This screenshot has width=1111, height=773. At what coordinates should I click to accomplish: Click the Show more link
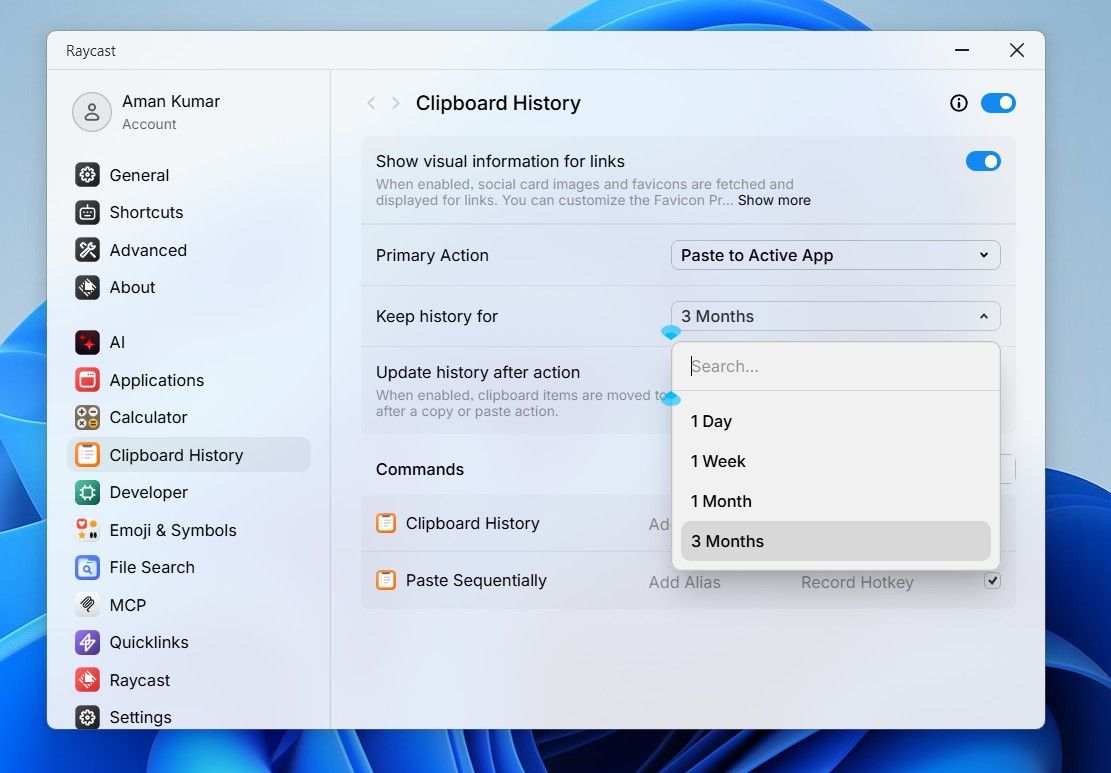tap(773, 200)
